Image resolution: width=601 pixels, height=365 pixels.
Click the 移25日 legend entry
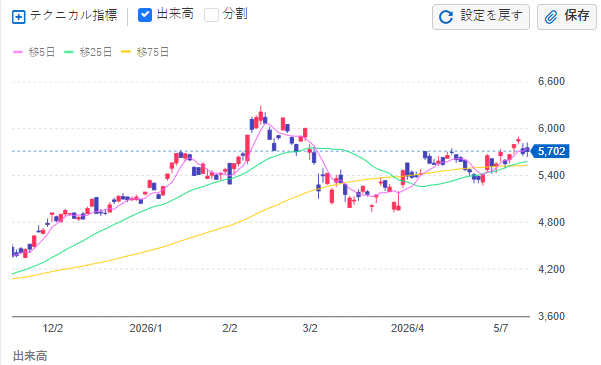[x=88, y=52]
